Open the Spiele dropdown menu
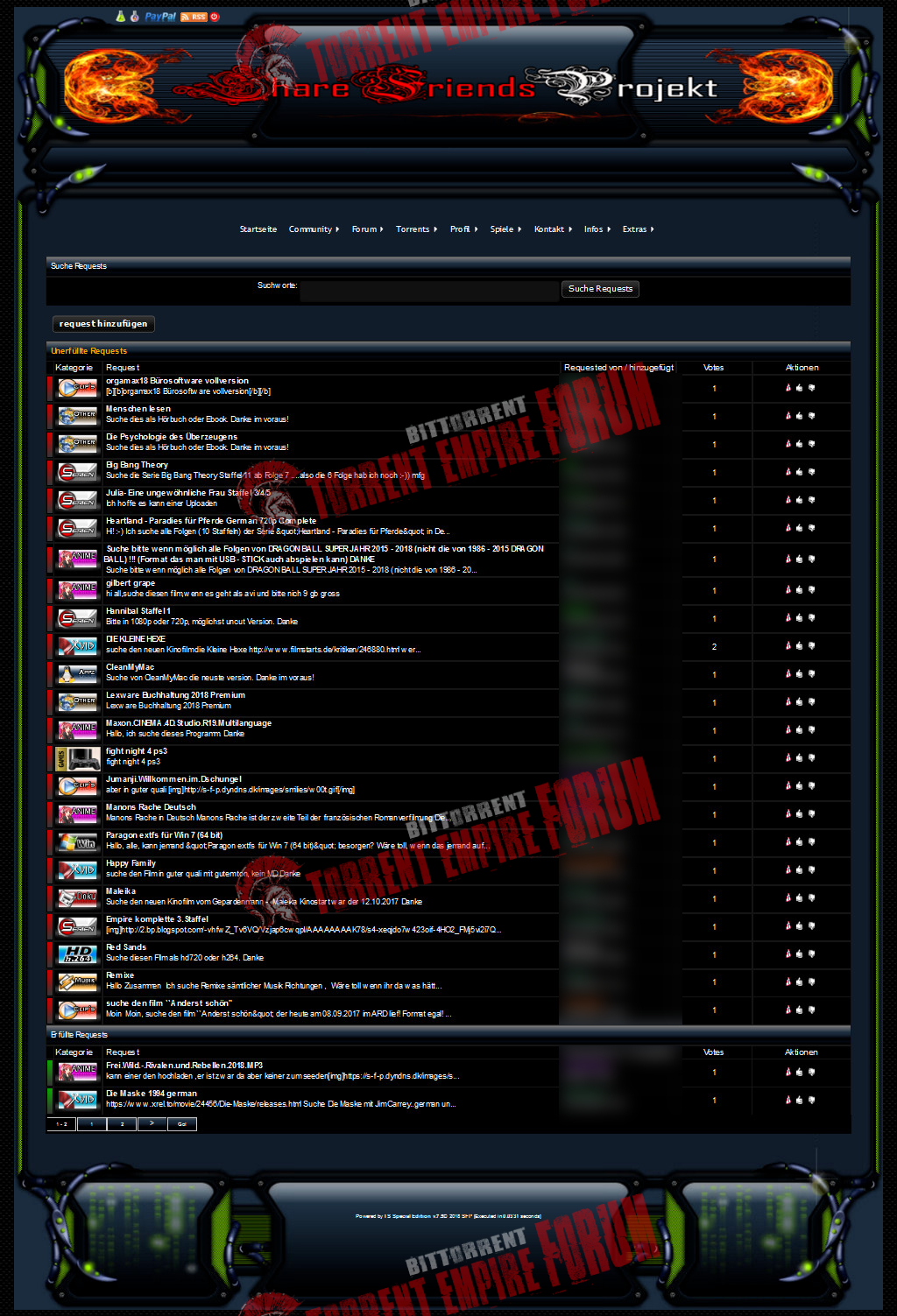The width and height of the screenshot is (897, 1316). (x=505, y=229)
